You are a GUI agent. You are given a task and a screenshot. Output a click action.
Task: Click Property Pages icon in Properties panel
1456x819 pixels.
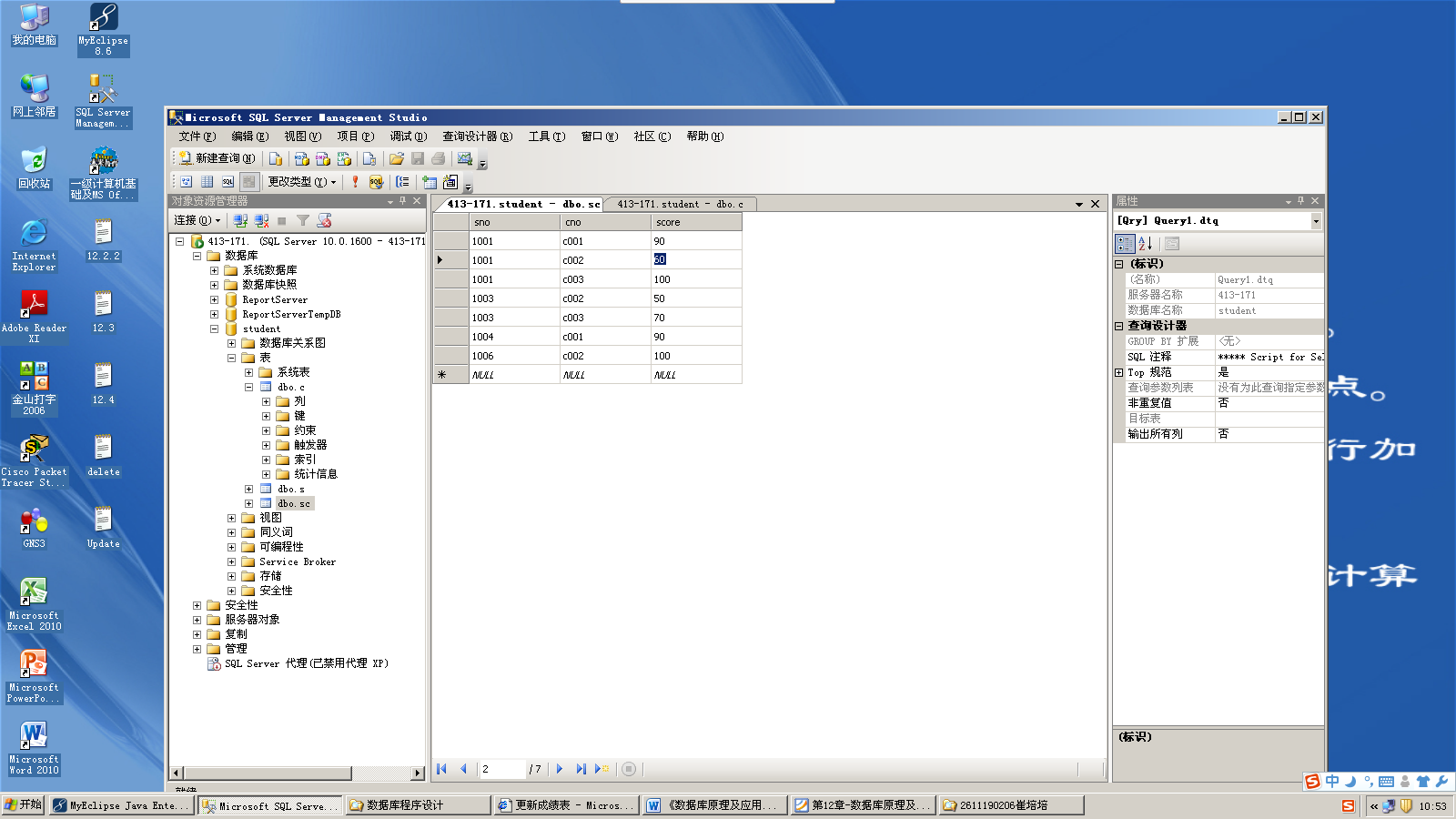click(x=1172, y=244)
